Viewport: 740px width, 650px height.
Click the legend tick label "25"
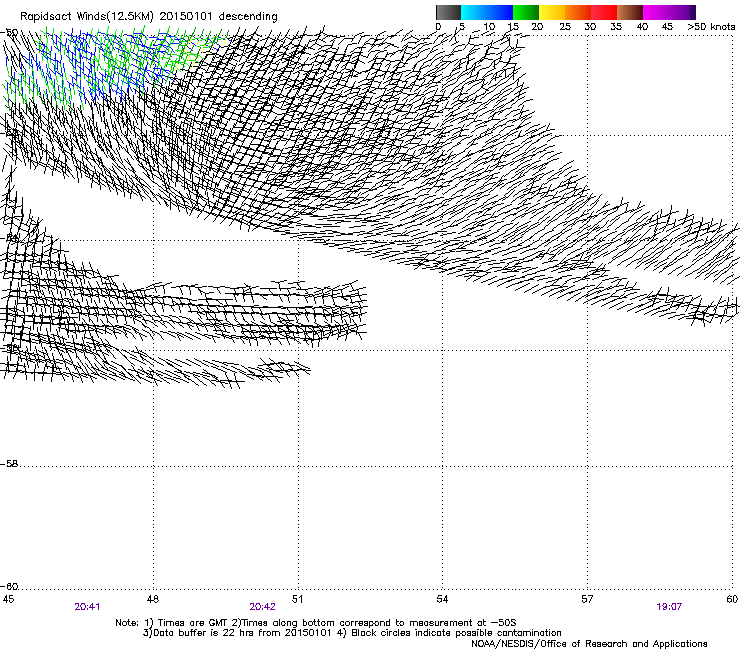[x=565, y=27]
